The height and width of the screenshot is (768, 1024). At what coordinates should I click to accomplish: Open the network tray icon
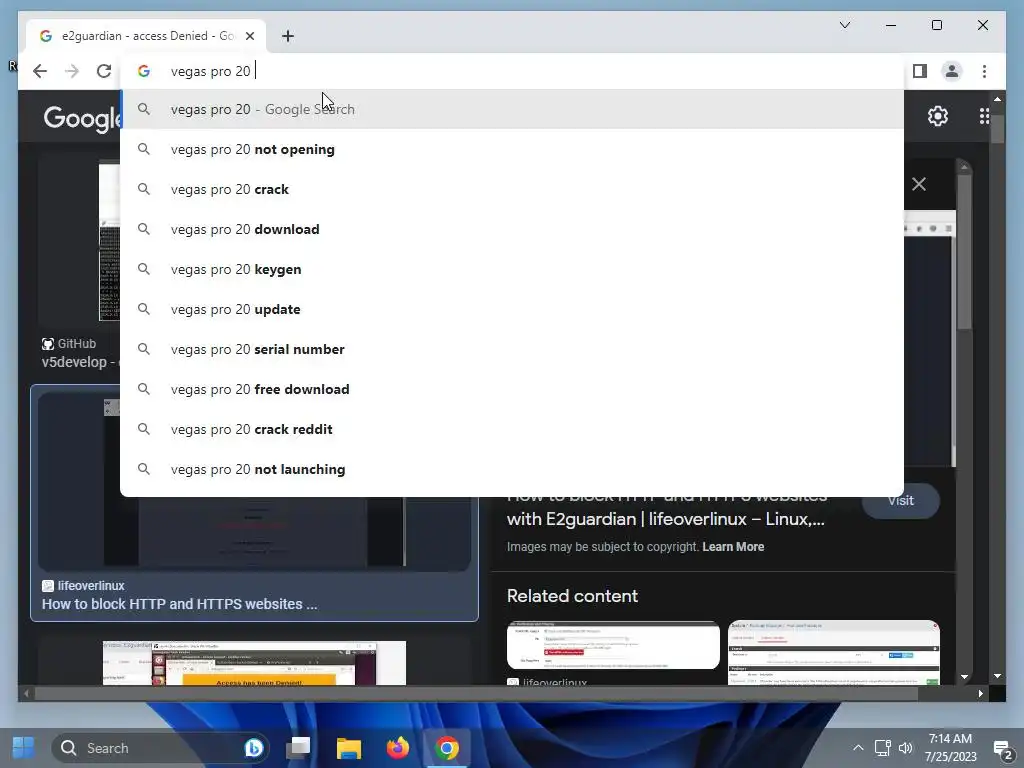(x=882, y=748)
